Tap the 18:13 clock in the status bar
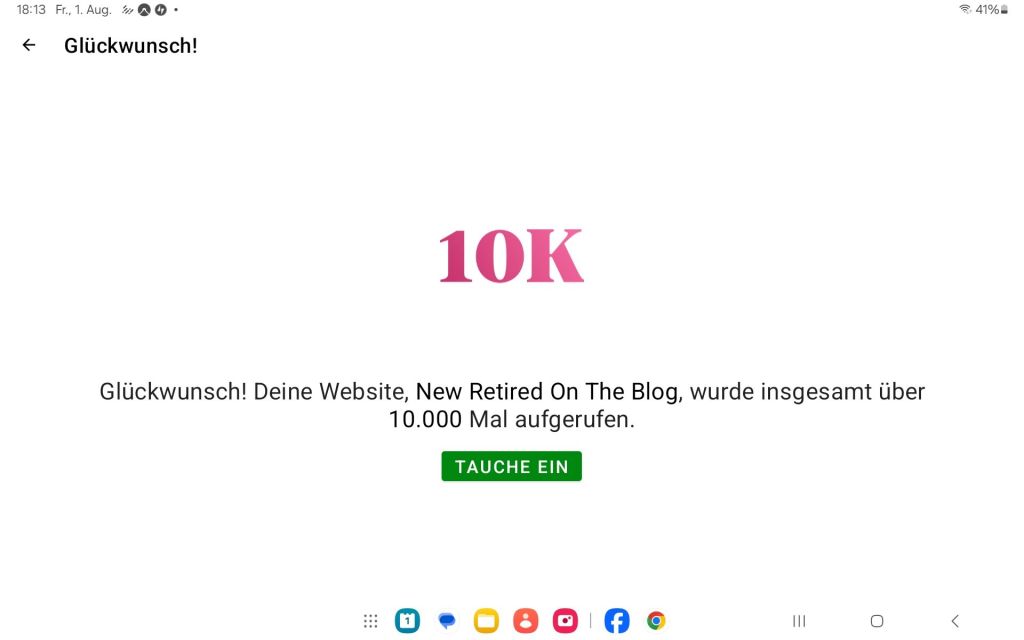The height and width of the screenshot is (640, 1024). point(31,10)
